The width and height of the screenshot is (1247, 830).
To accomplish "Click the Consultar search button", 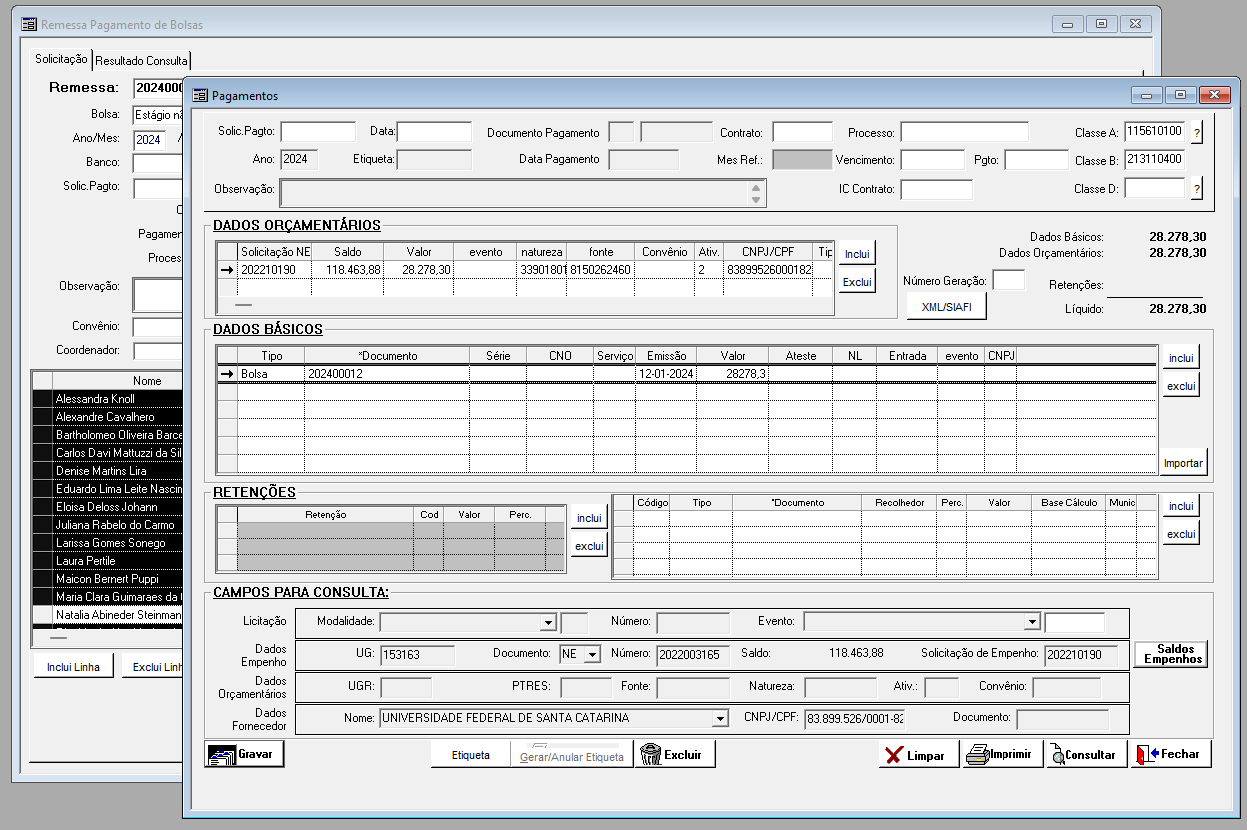I will click(1086, 754).
